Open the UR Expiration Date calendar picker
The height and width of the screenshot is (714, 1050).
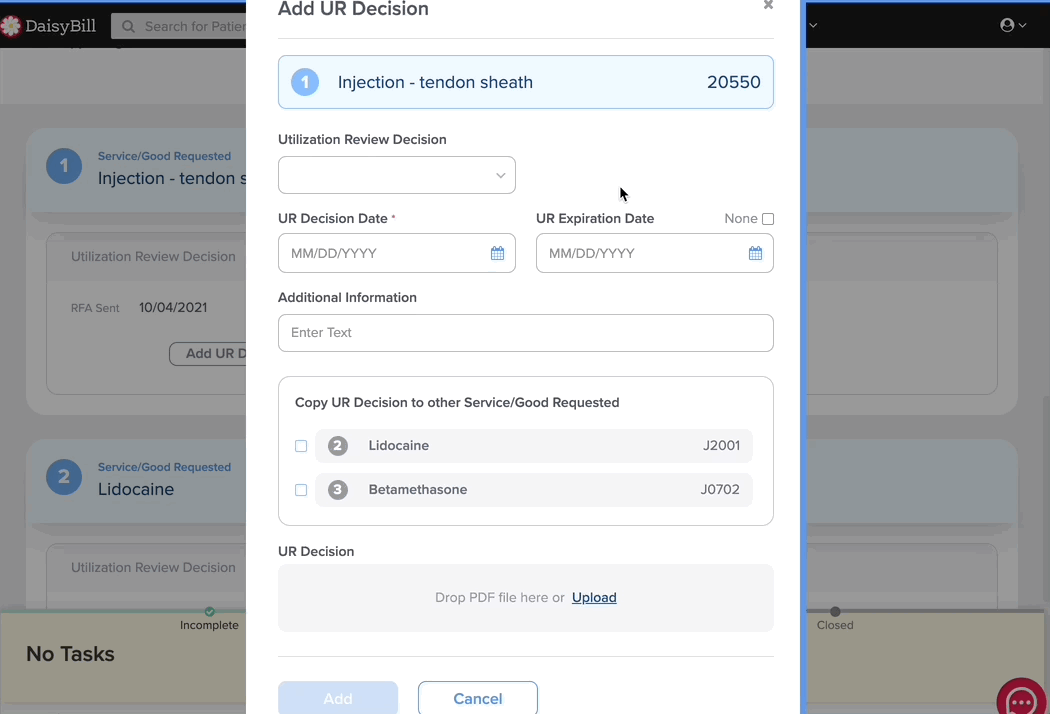[x=755, y=253]
